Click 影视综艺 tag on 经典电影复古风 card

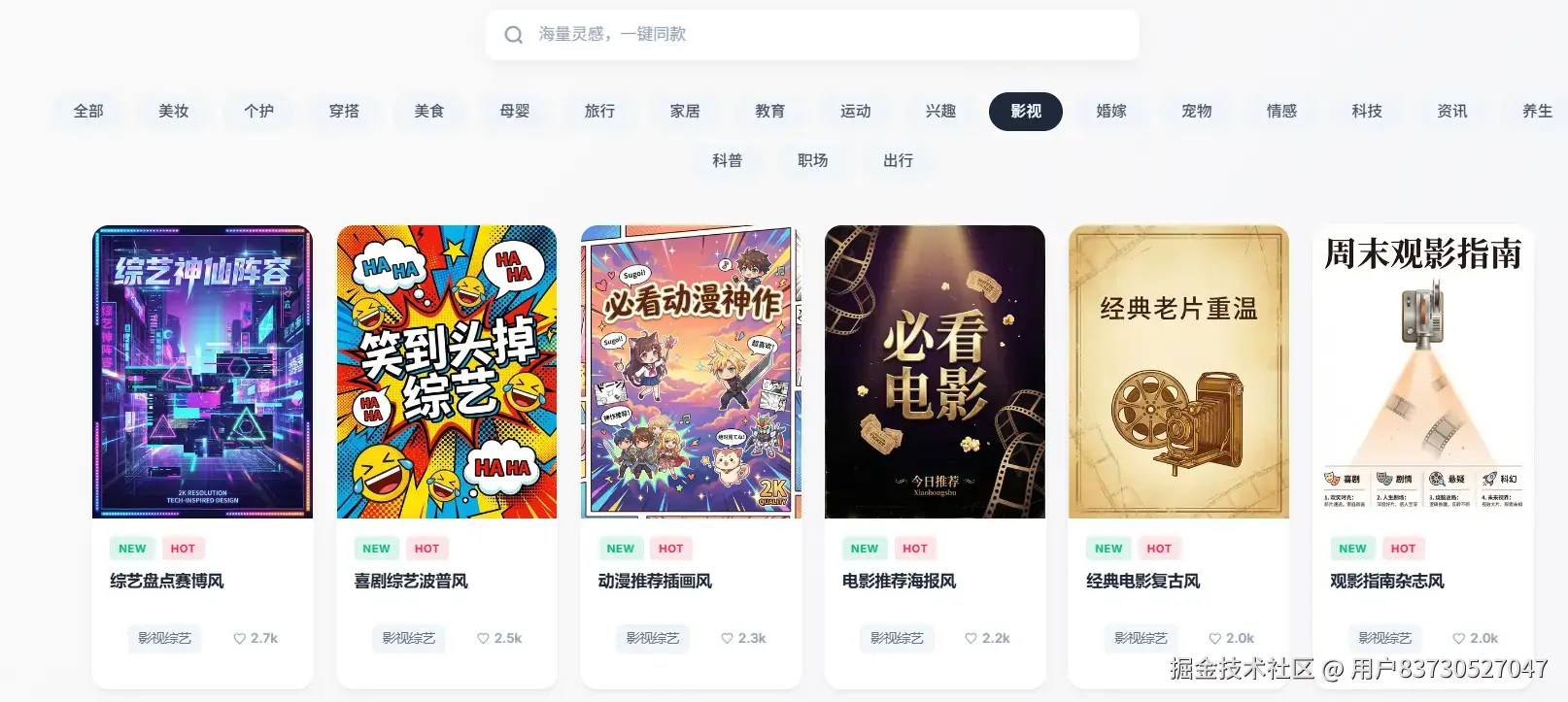[1141, 639]
